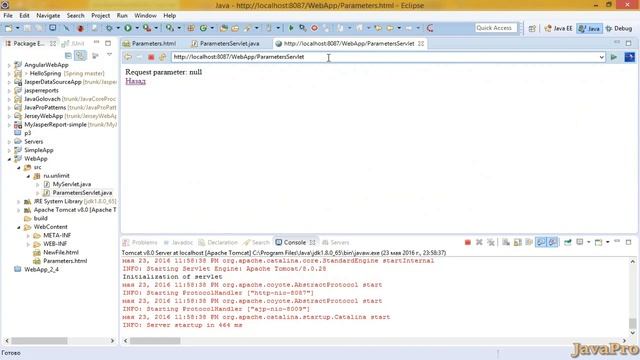This screenshot has width=640, height=360.
Task: Toggle Show Console on standard error change
Action: click(553, 242)
